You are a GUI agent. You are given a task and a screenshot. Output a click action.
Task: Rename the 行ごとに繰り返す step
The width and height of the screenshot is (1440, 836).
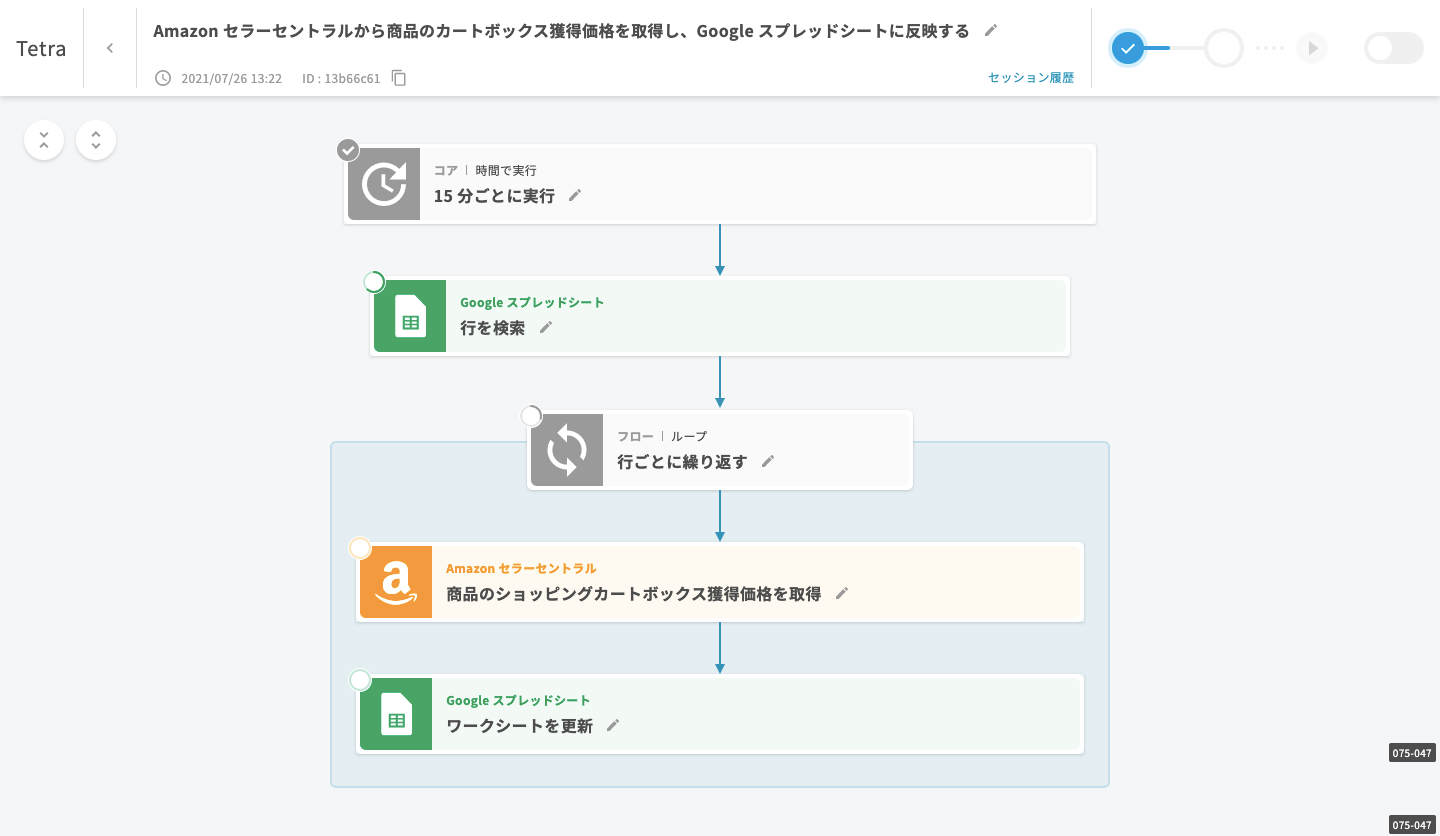pos(768,461)
